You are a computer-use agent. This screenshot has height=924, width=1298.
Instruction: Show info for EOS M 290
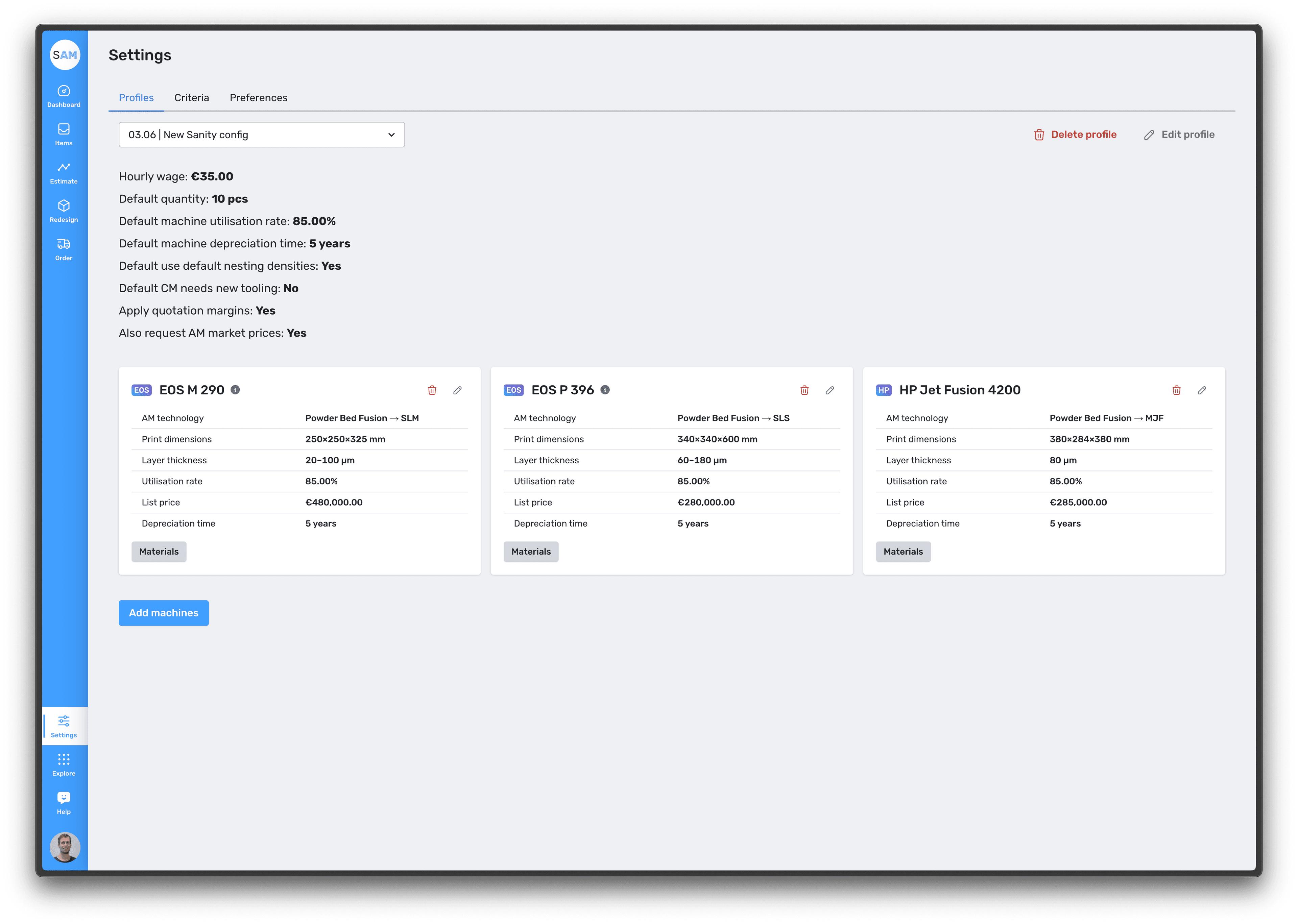(x=235, y=390)
